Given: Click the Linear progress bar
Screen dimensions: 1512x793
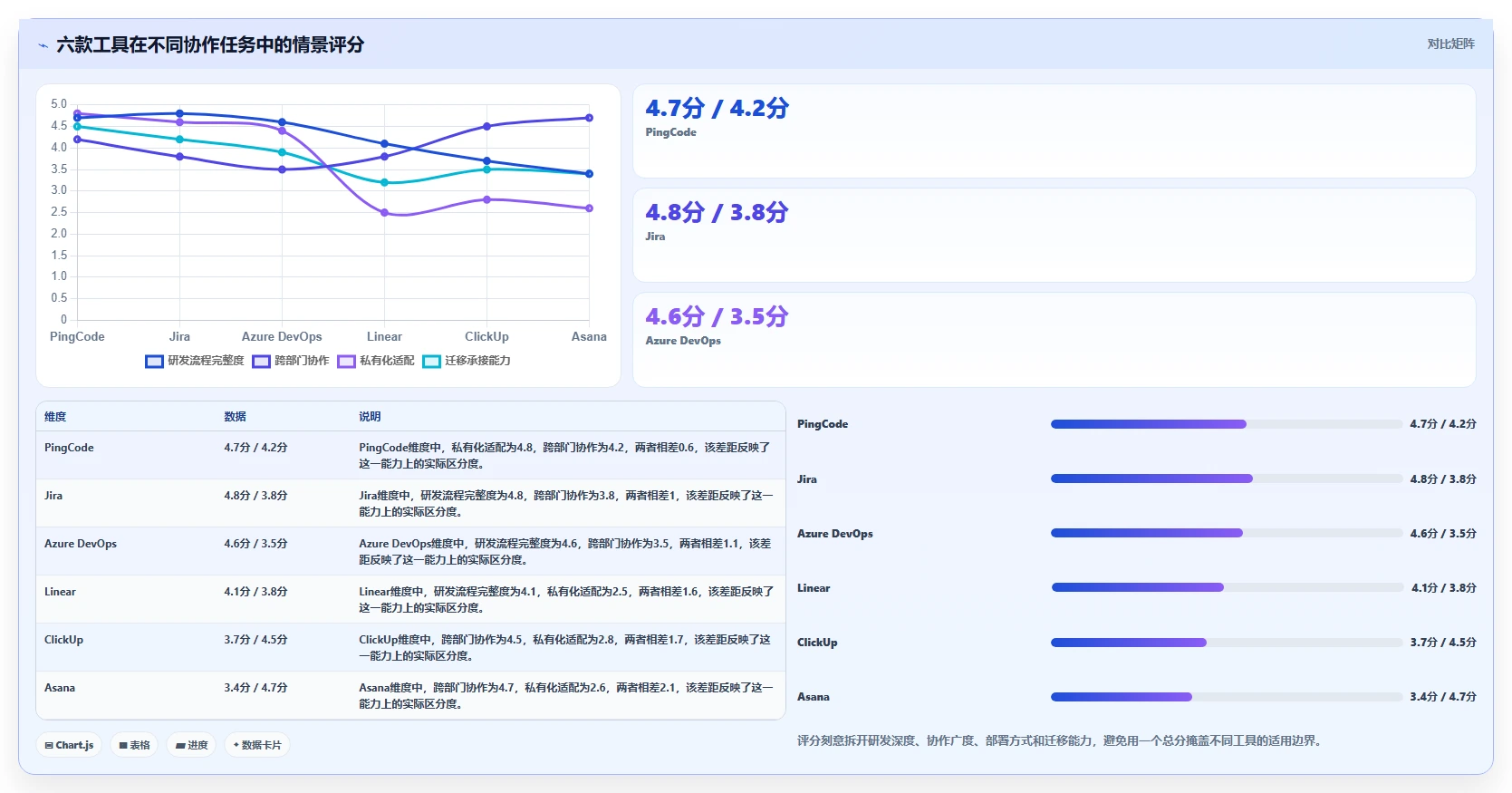Looking at the screenshot, I should tap(1228, 587).
